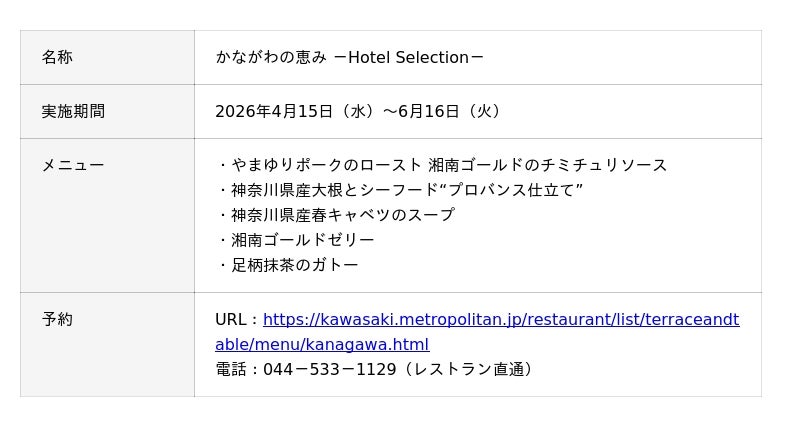This screenshot has height=427, width=800.
Task: Click the 足柄抹茶のガトー menu item
Action: (295, 265)
